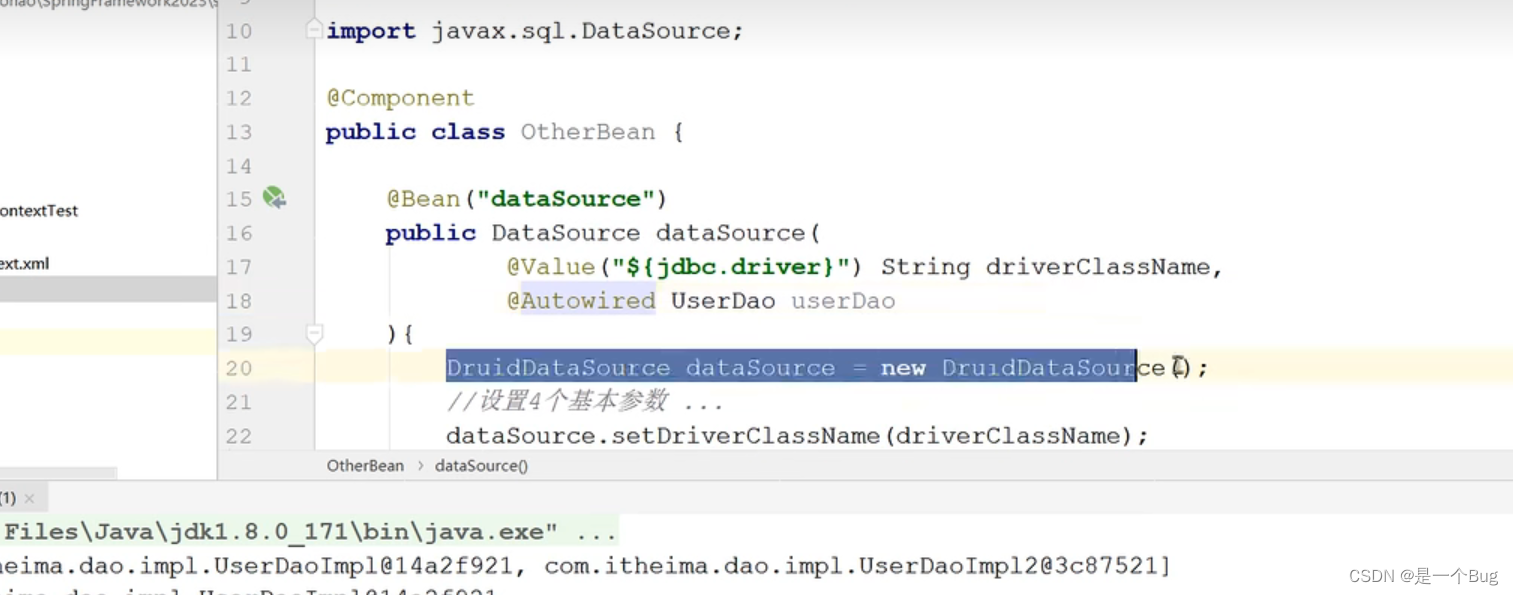Click the highlighted DruidDataSource declaration on line 20
The width and height of the screenshot is (1513, 595).
[791, 368]
